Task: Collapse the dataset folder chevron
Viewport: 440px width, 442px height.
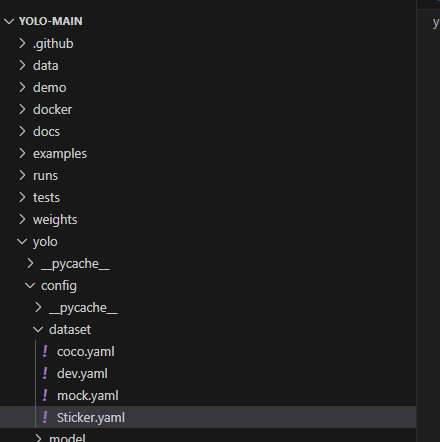Action: click(x=38, y=329)
